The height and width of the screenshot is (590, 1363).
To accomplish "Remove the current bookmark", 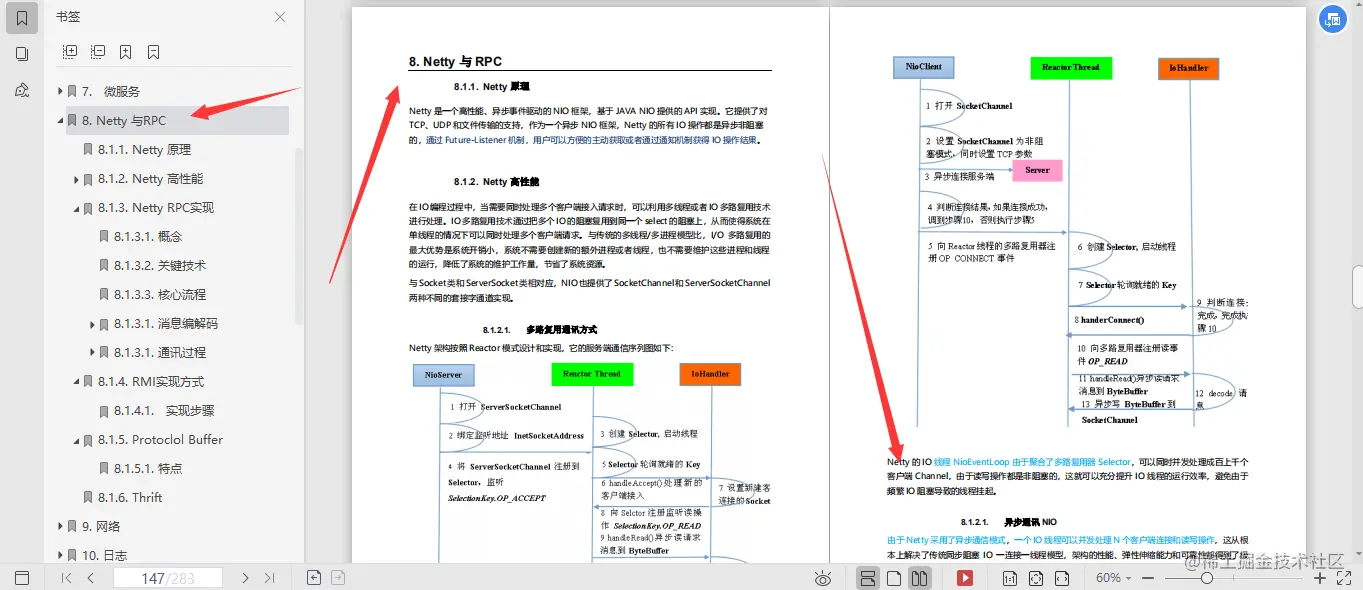I will tap(152, 51).
